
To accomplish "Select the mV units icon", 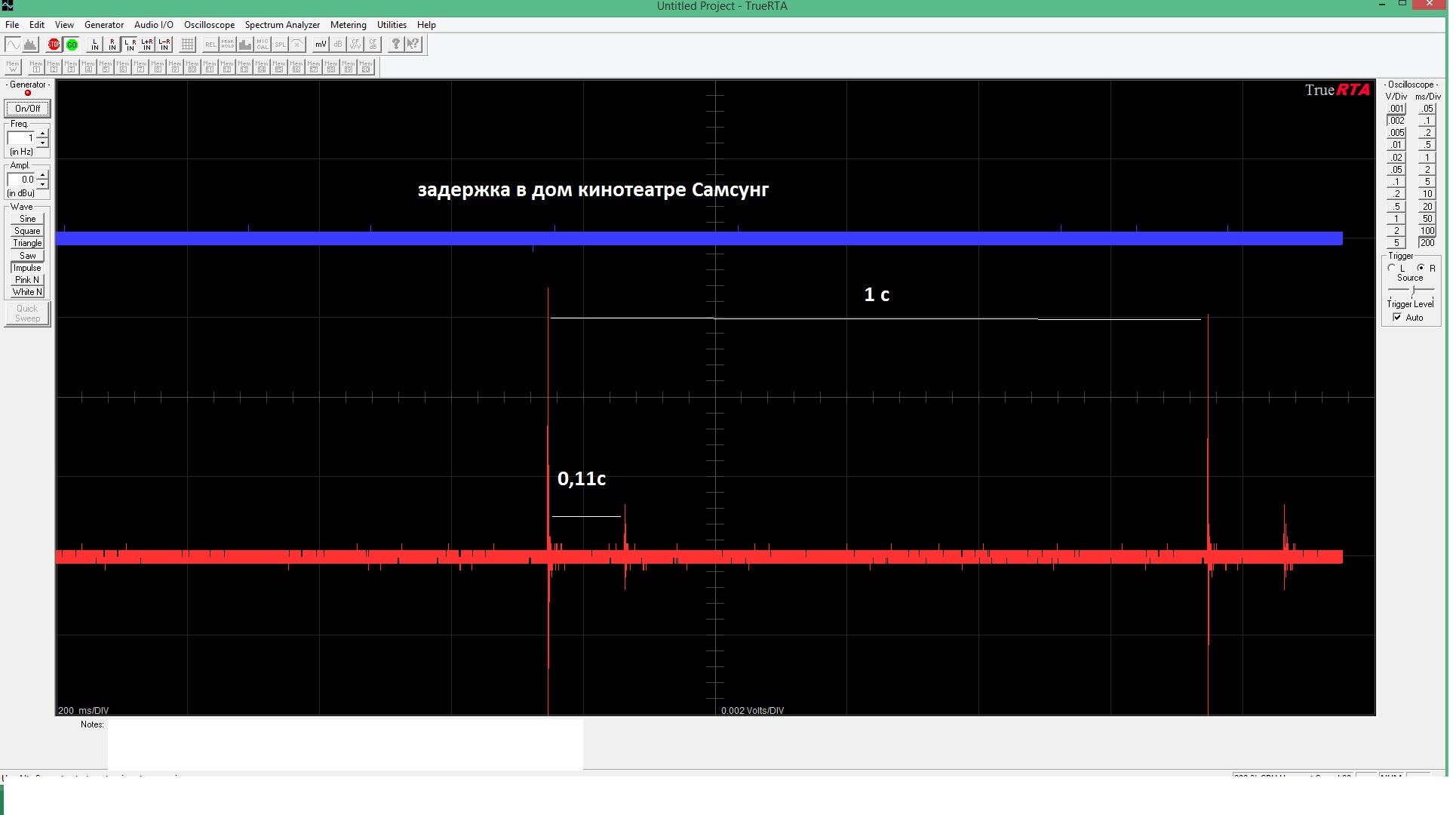I will [x=321, y=45].
